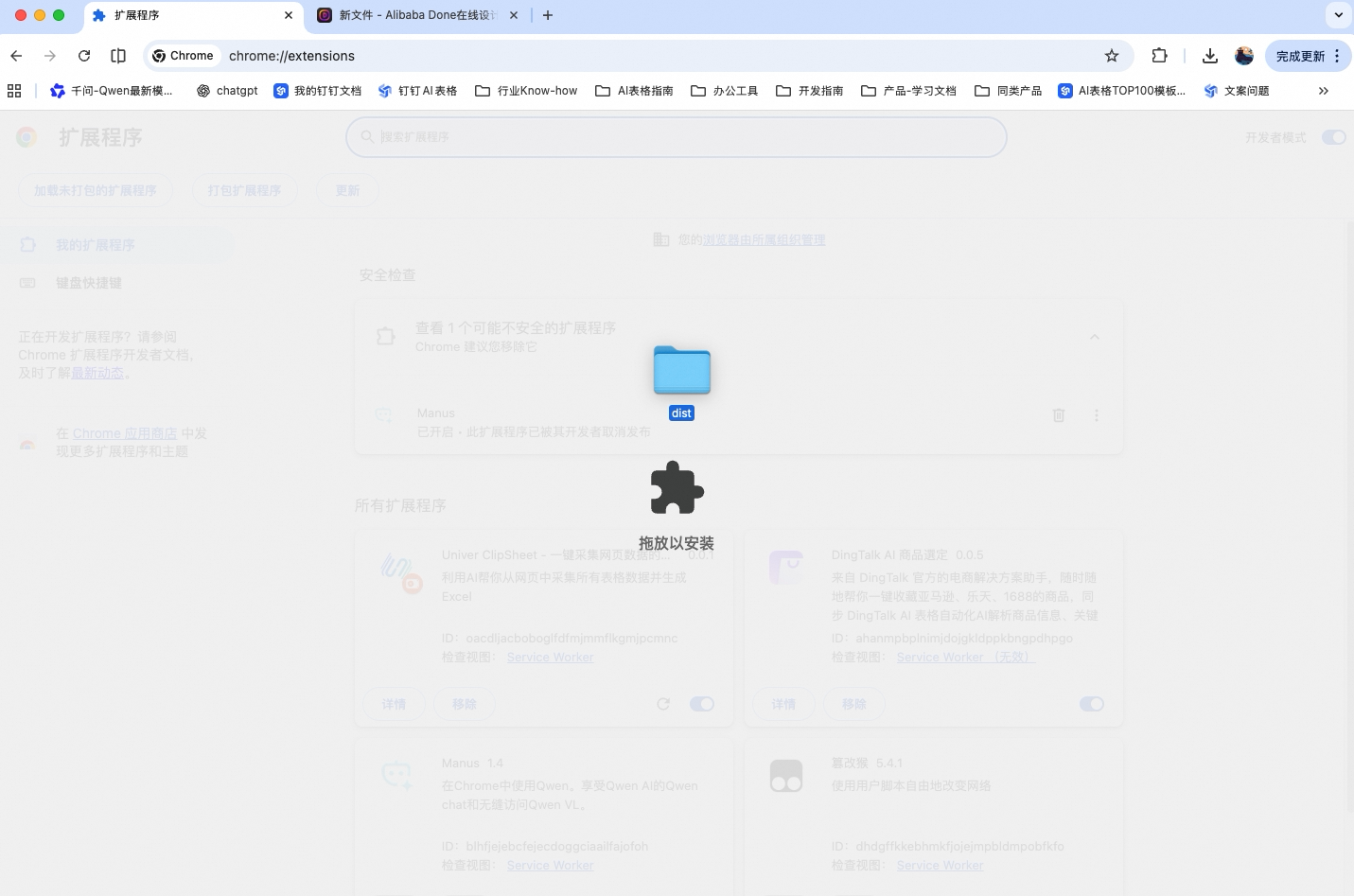Bookmark this page using the star icon
The height and width of the screenshot is (896, 1354).
pyautogui.click(x=1112, y=56)
